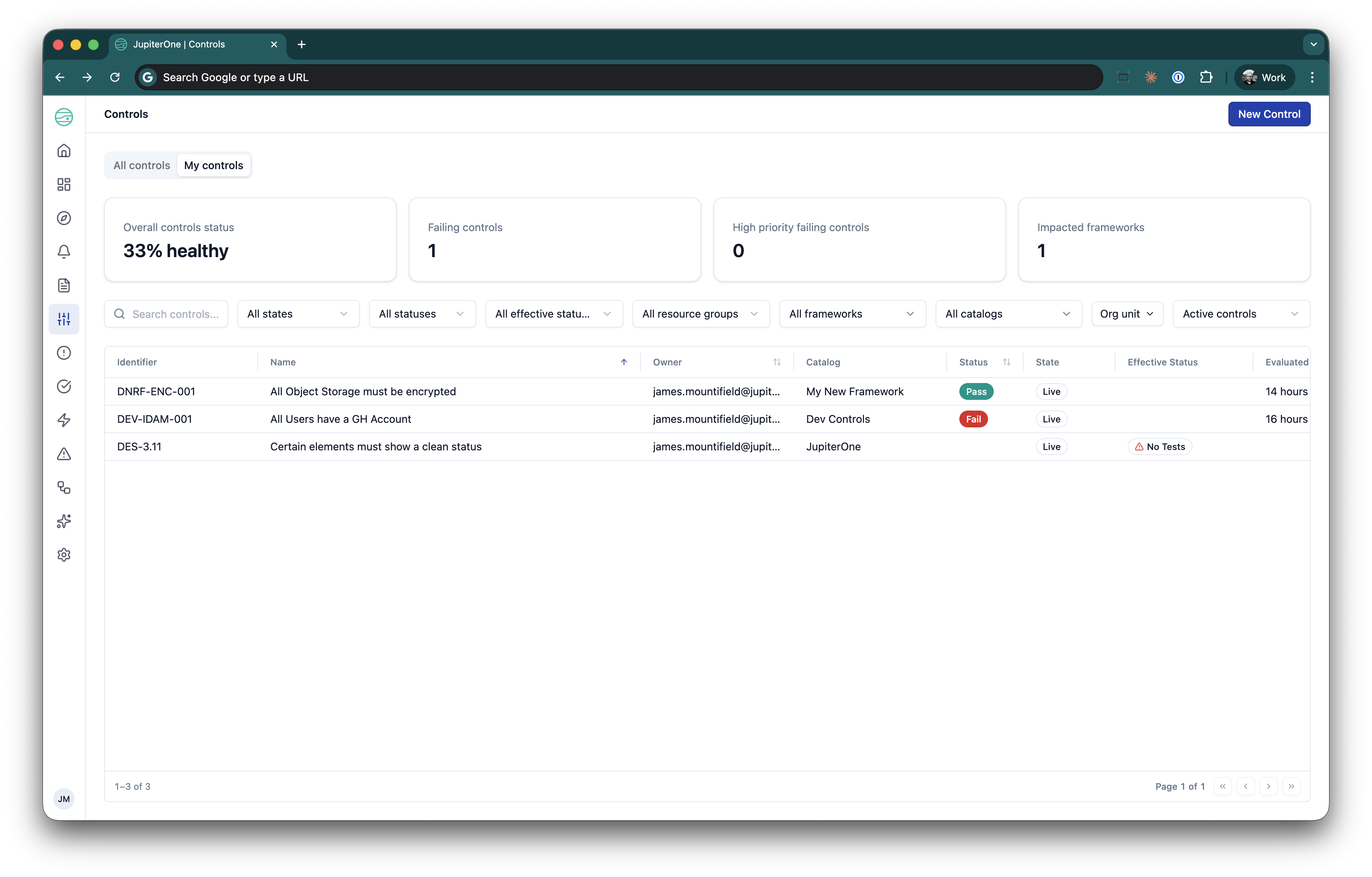
Task: Open the dashboards grid icon in sidebar
Action: point(64,184)
